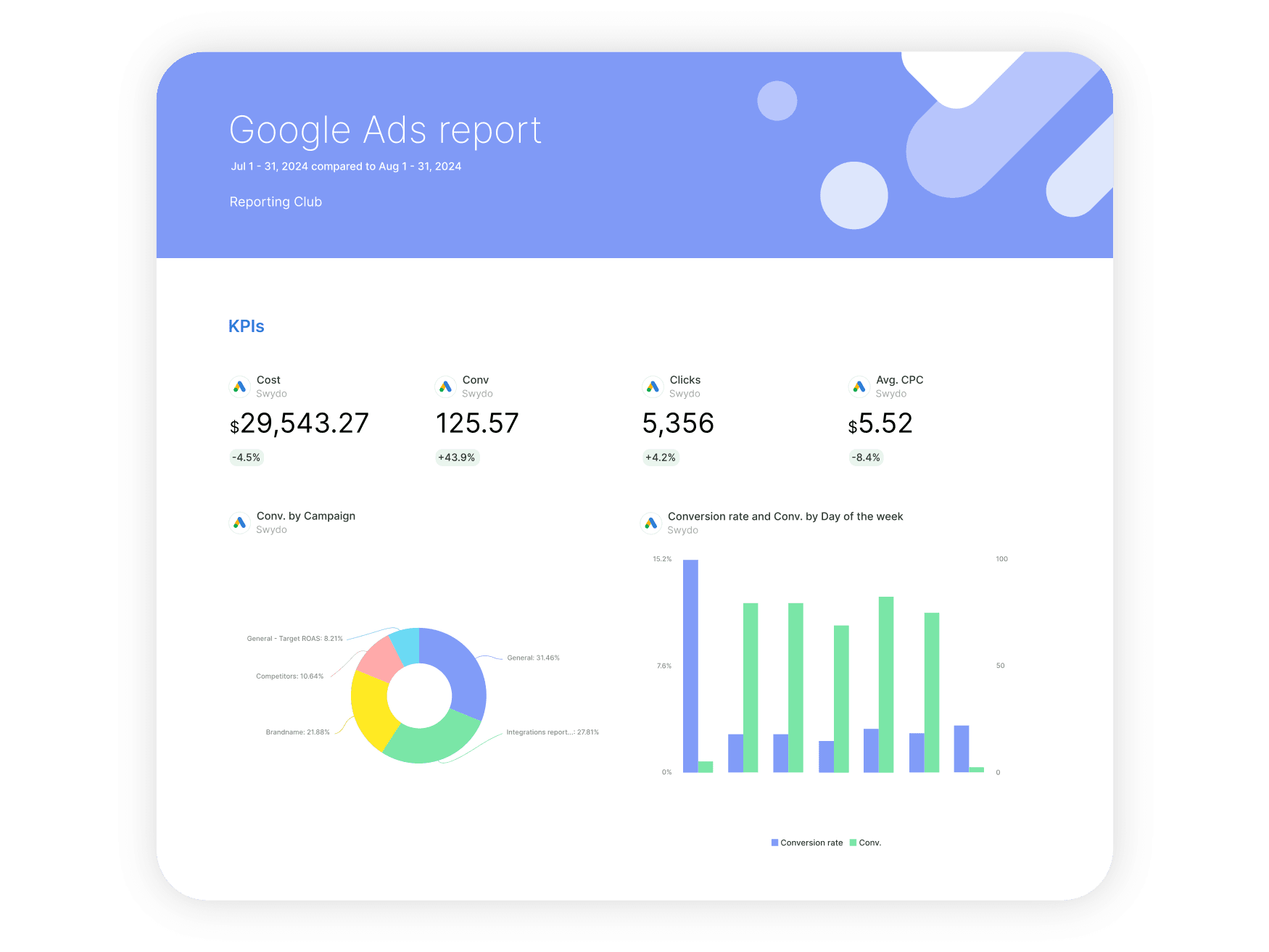The width and height of the screenshot is (1269, 952).
Task: Click the Cost value $29,543.27
Action: tap(299, 423)
